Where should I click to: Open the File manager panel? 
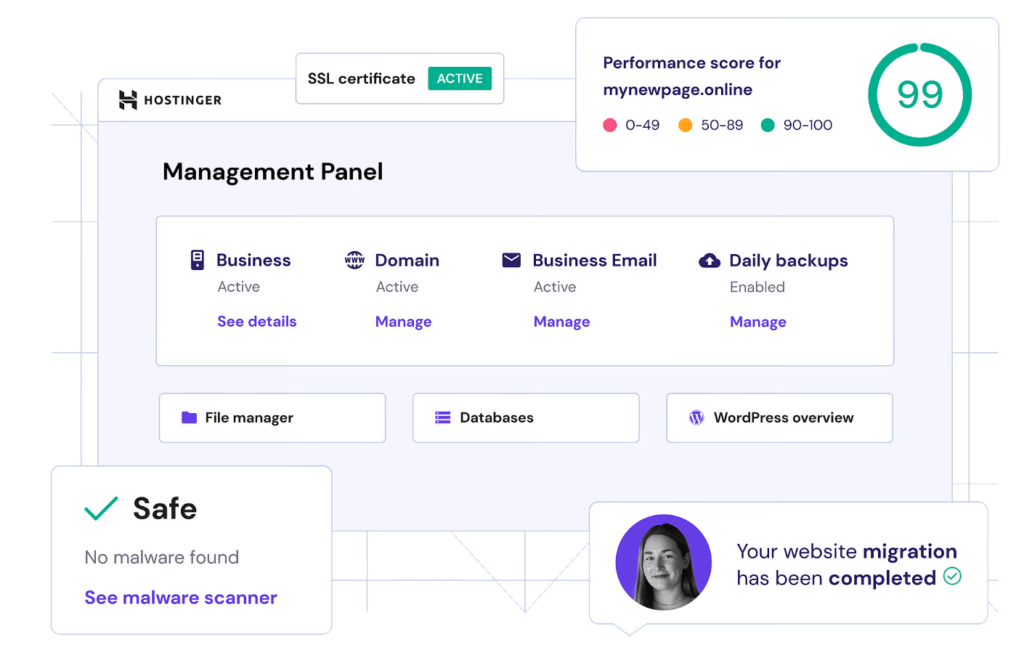272,417
